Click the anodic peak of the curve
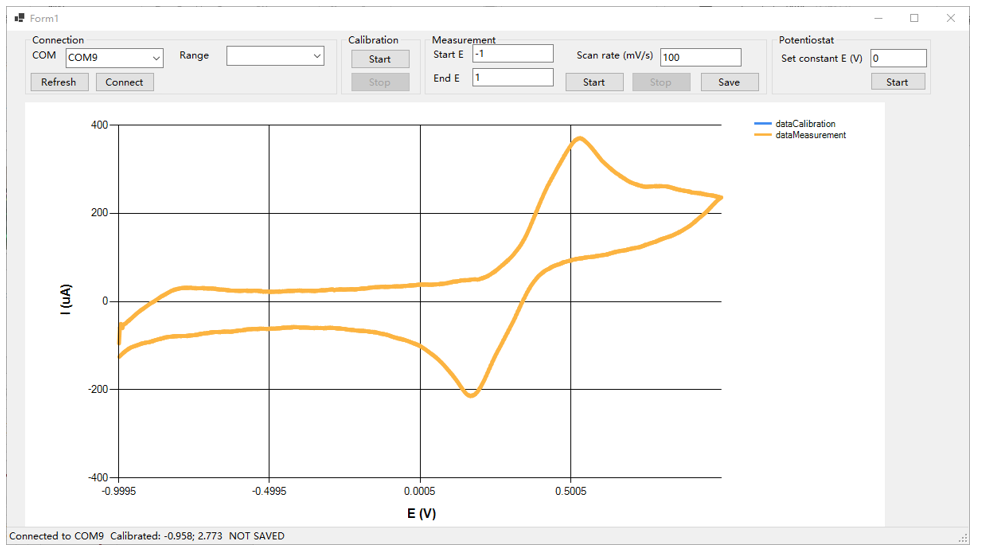 pyautogui.click(x=579, y=139)
